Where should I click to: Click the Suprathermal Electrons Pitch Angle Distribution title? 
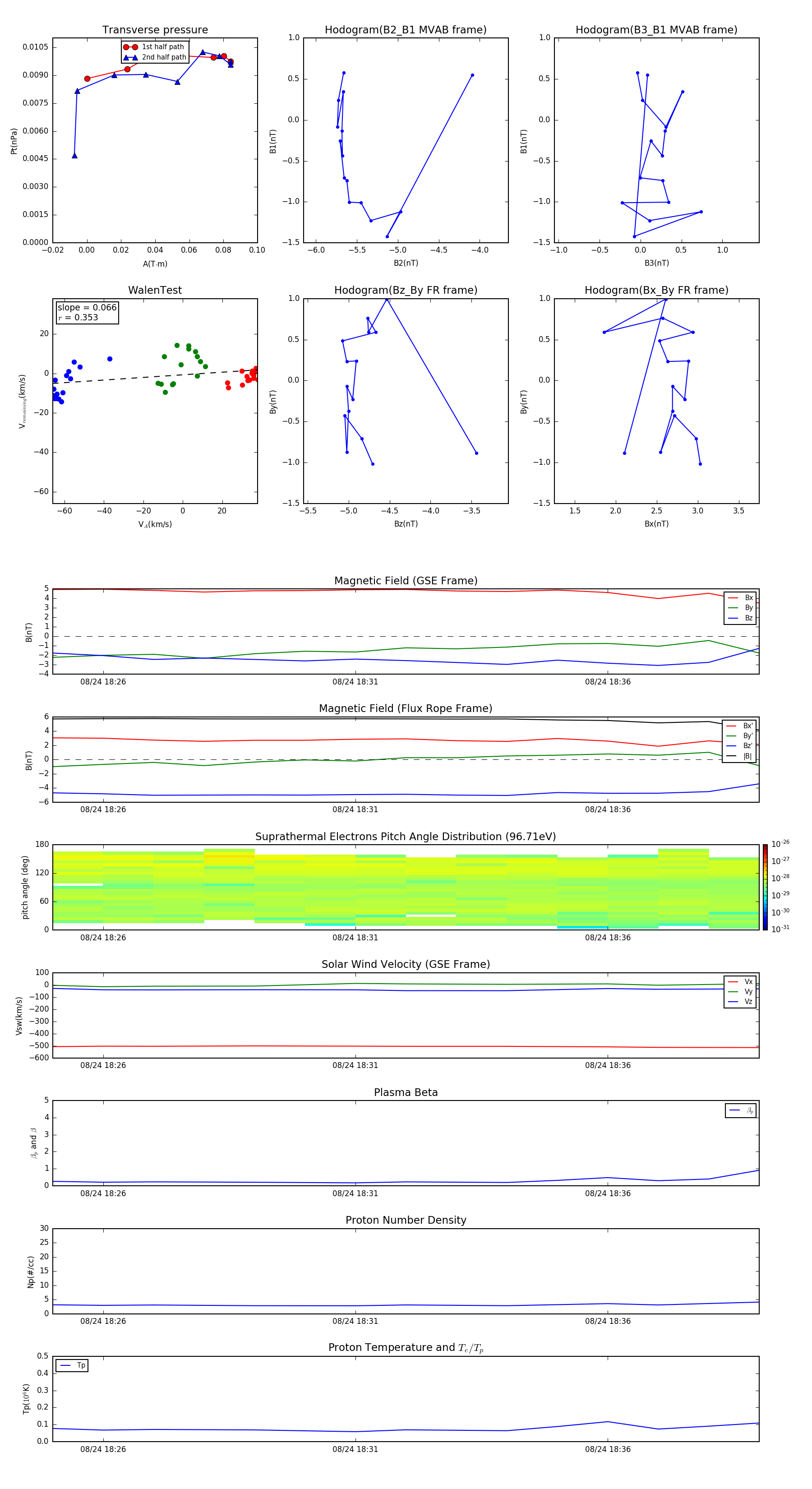point(406,837)
